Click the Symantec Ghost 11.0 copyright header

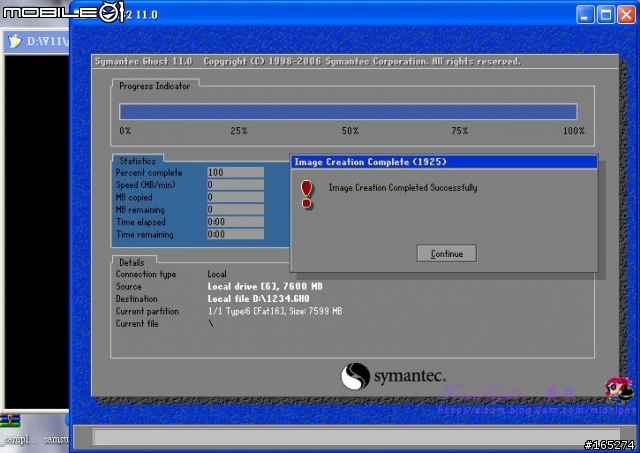pyautogui.click(x=308, y=62)
